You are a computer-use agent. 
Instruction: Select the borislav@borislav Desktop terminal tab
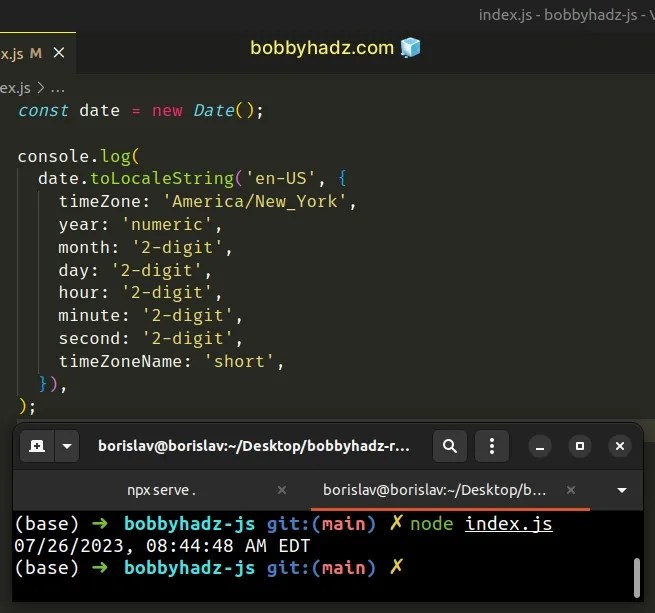point(434,490)
